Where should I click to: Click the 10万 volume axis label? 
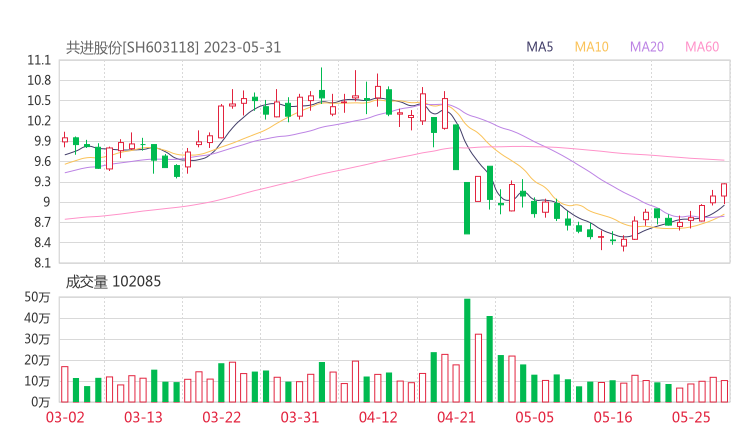coord(37,381)
